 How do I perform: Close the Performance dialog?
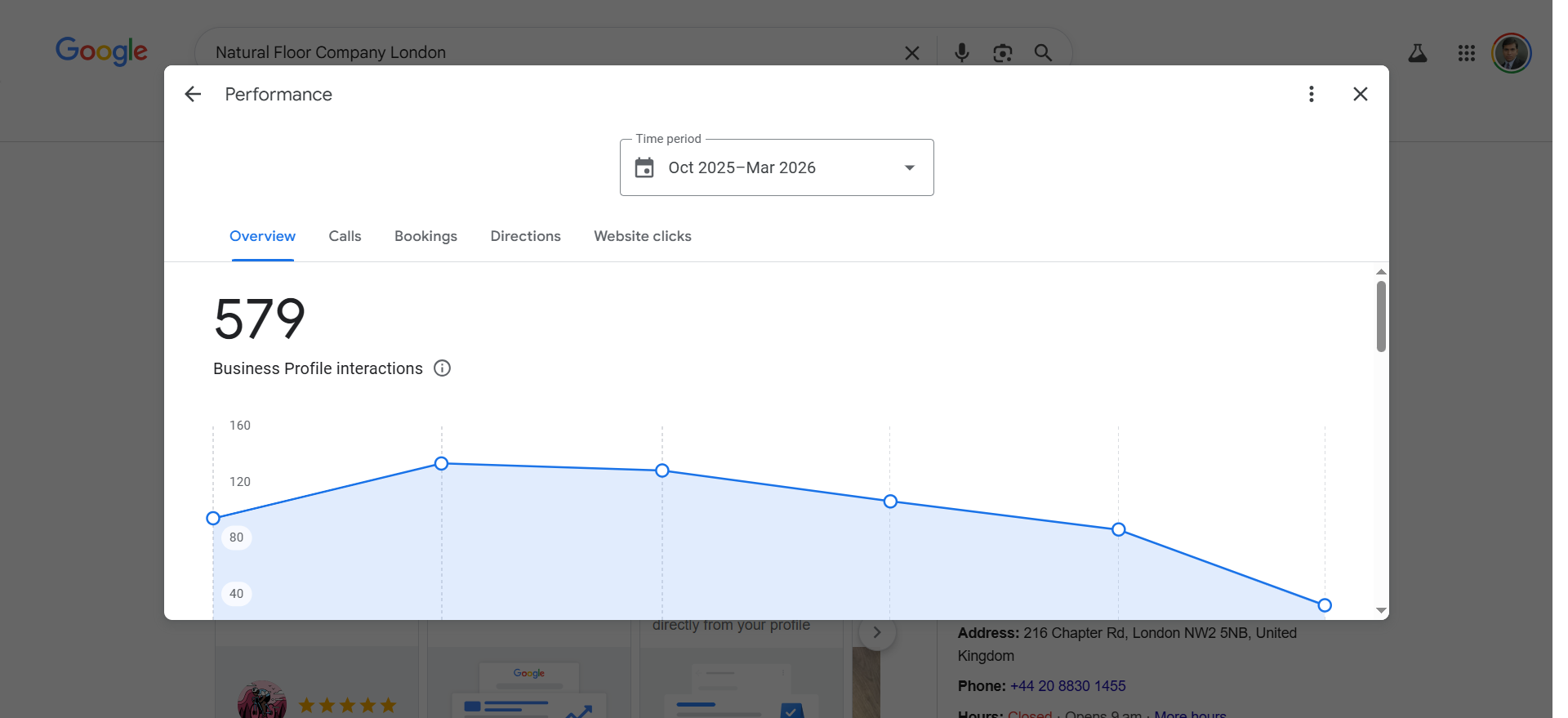tap(1361, 94)
